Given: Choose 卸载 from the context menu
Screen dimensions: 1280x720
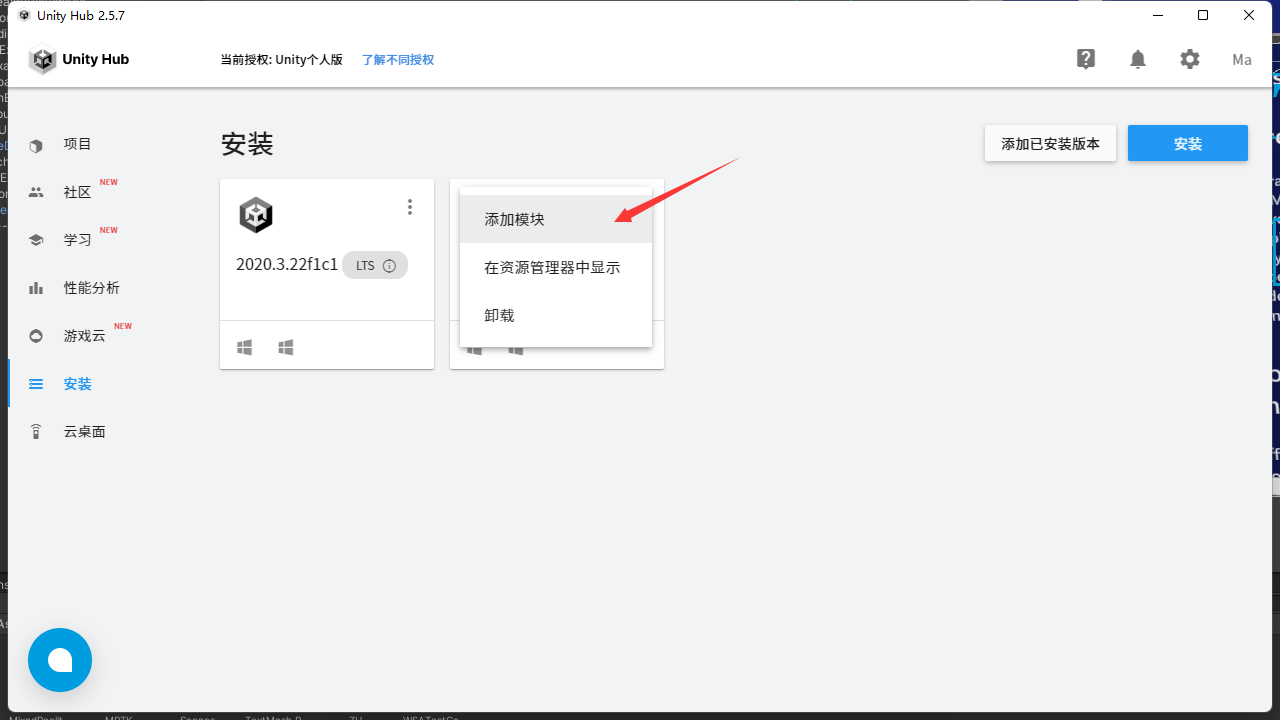Looking at the screenshot, I should point(556,315).
